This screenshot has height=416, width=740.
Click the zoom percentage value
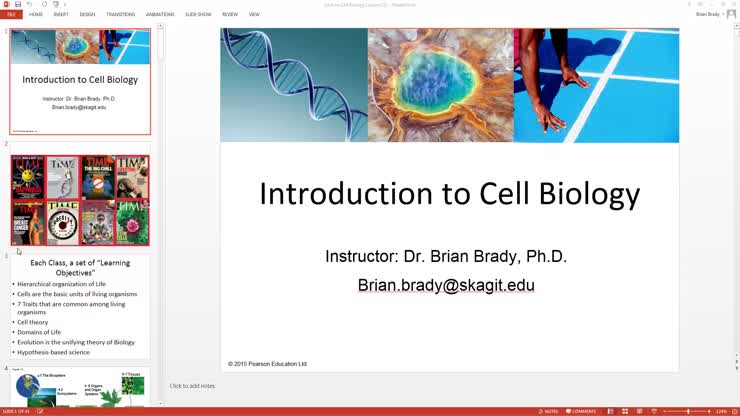[721, 411]
